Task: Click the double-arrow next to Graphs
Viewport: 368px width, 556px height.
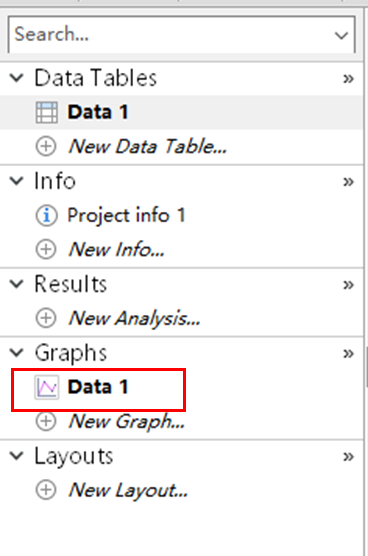Action: [348, 353]
